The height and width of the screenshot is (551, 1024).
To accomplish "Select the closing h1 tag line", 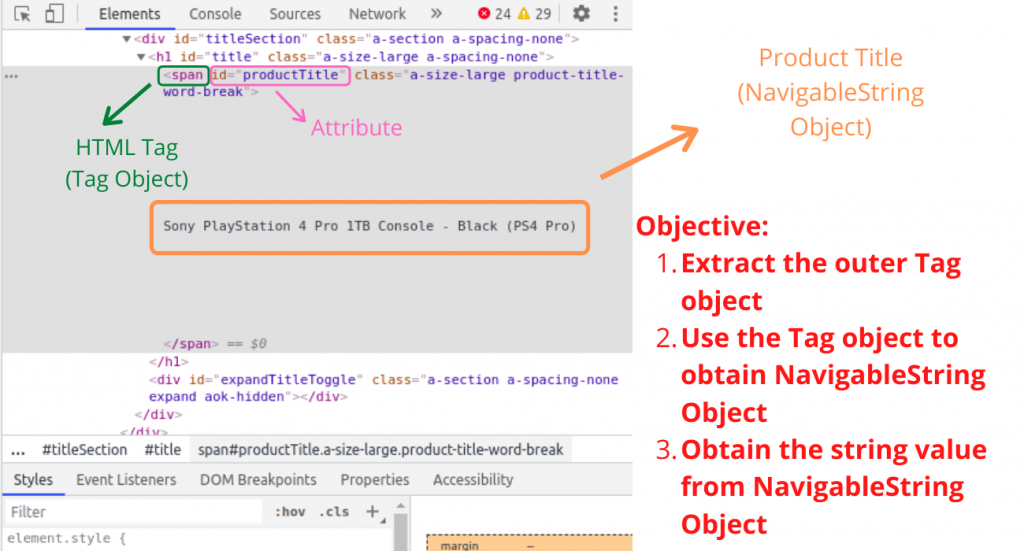I will pos(168,362).
